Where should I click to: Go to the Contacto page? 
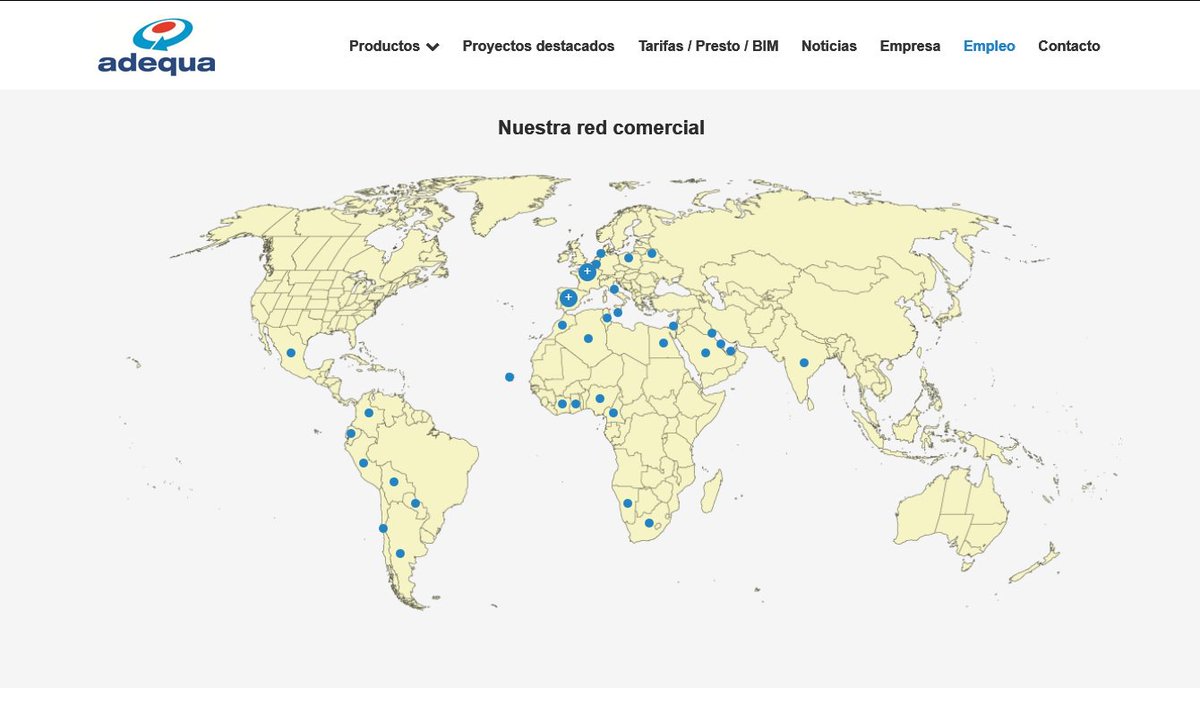click(1069, 46)
